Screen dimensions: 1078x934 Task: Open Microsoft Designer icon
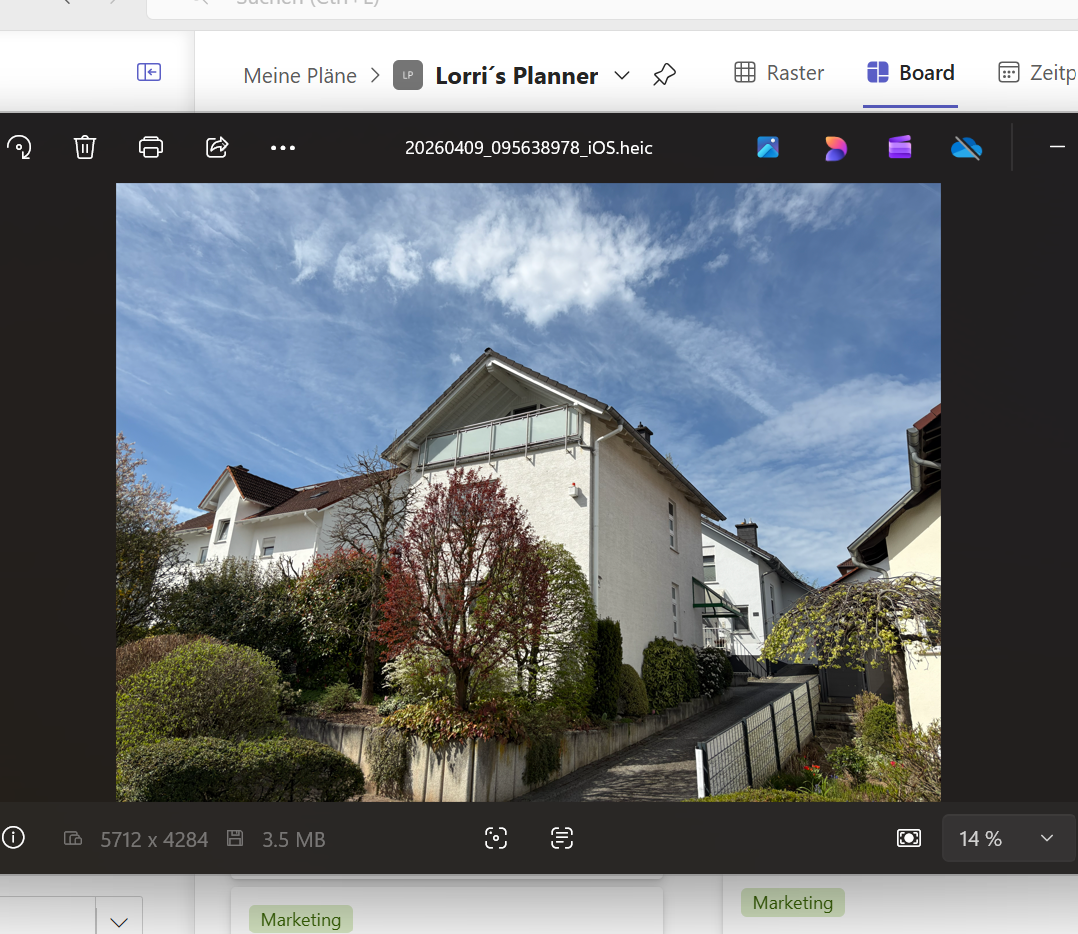(835, 148)
